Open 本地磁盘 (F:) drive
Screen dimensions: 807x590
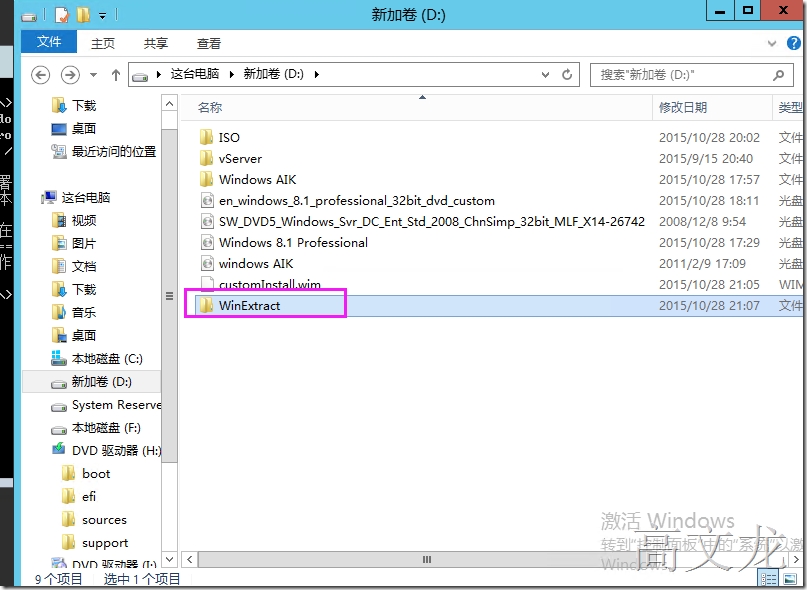106,428
